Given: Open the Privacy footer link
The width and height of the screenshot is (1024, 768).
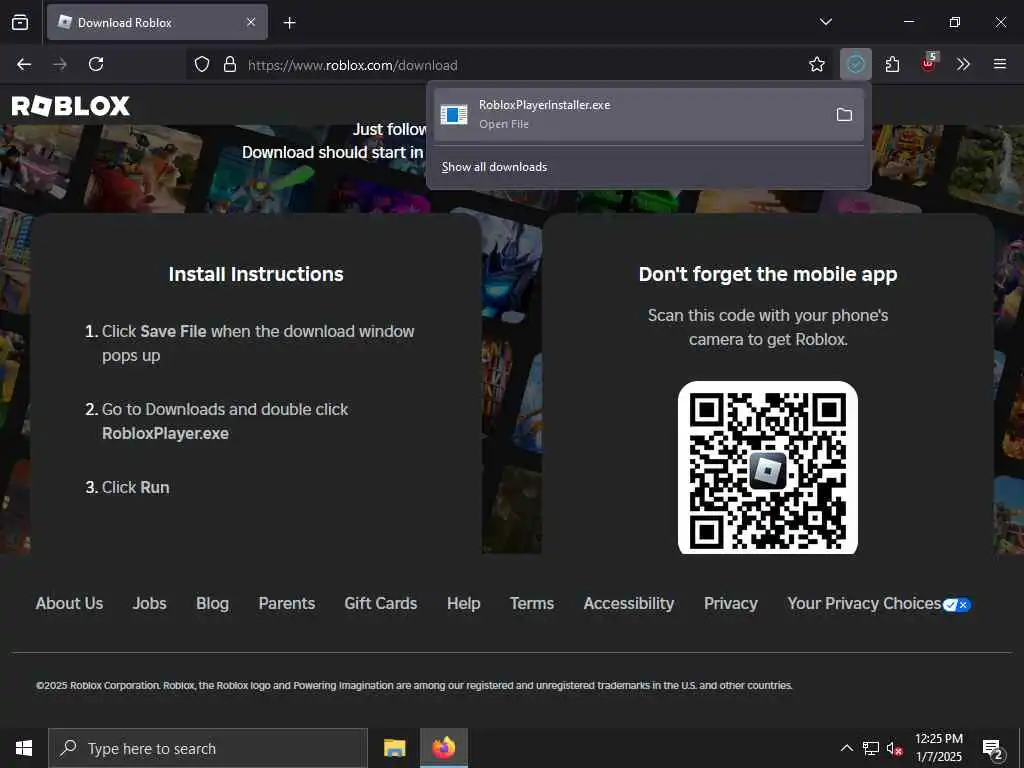Looking at the screenshot, I should pyautogui.click(x=731, y=603).
